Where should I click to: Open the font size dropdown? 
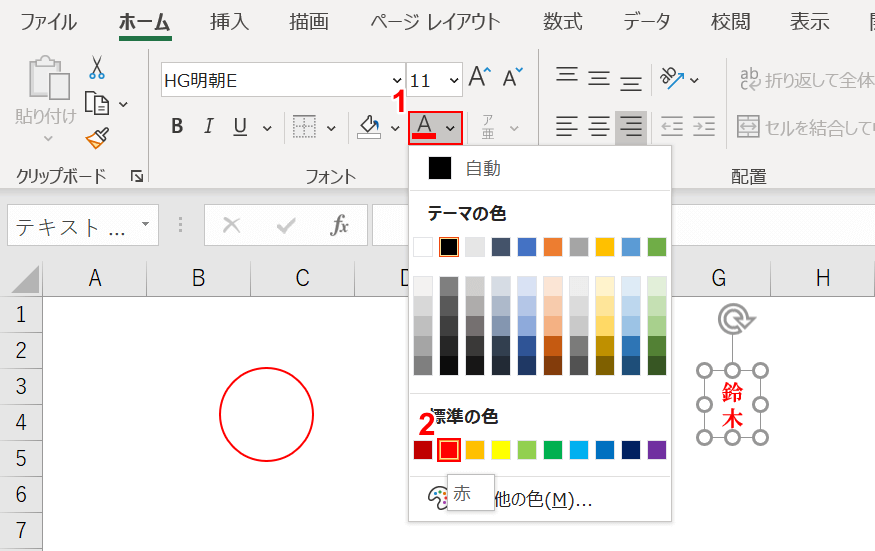[454, 80]
